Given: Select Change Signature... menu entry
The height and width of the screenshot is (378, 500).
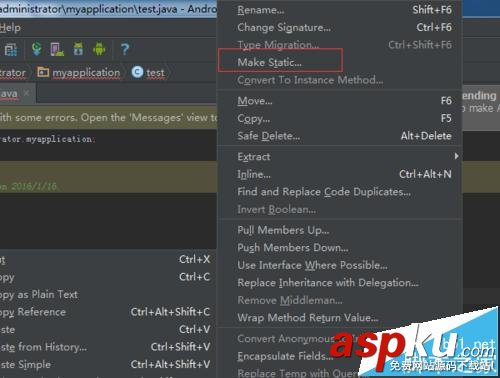Looking at the screenshot, I should click(x=340, y=27).
